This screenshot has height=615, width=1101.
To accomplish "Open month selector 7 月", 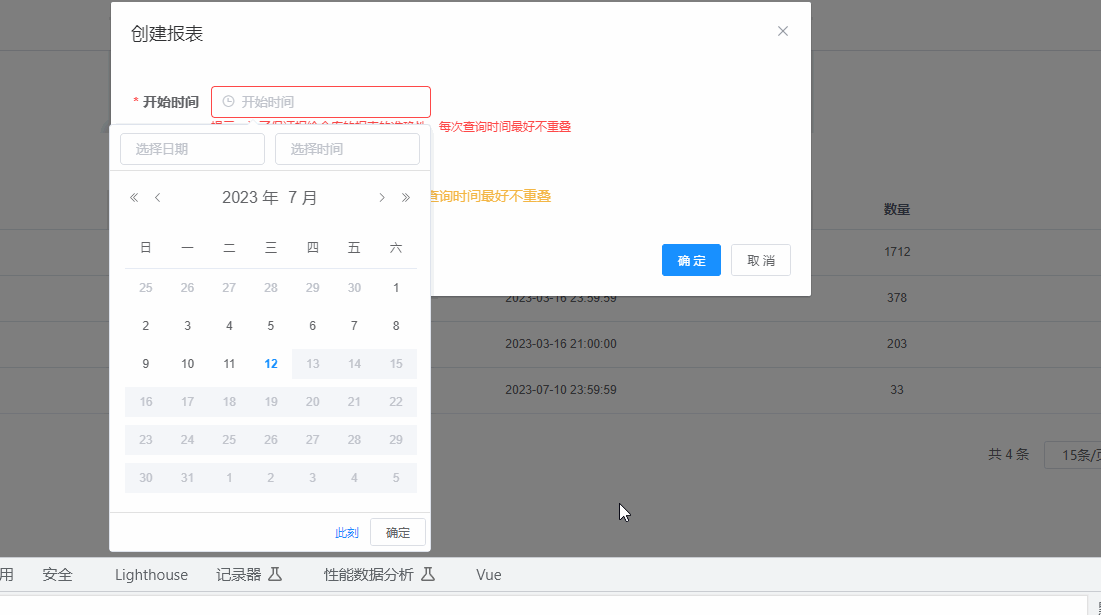I will pyautogui.click(x=303, y=197).
